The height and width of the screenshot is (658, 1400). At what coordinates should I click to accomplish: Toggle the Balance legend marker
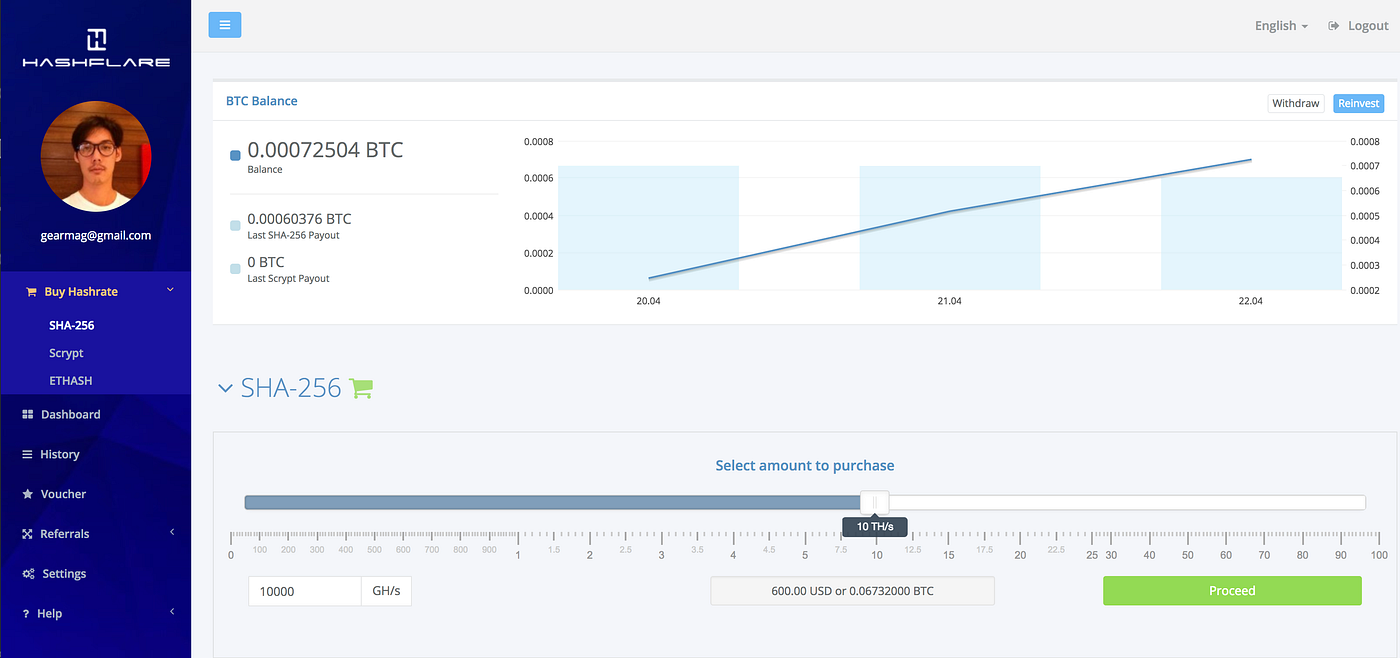point(235,155)
